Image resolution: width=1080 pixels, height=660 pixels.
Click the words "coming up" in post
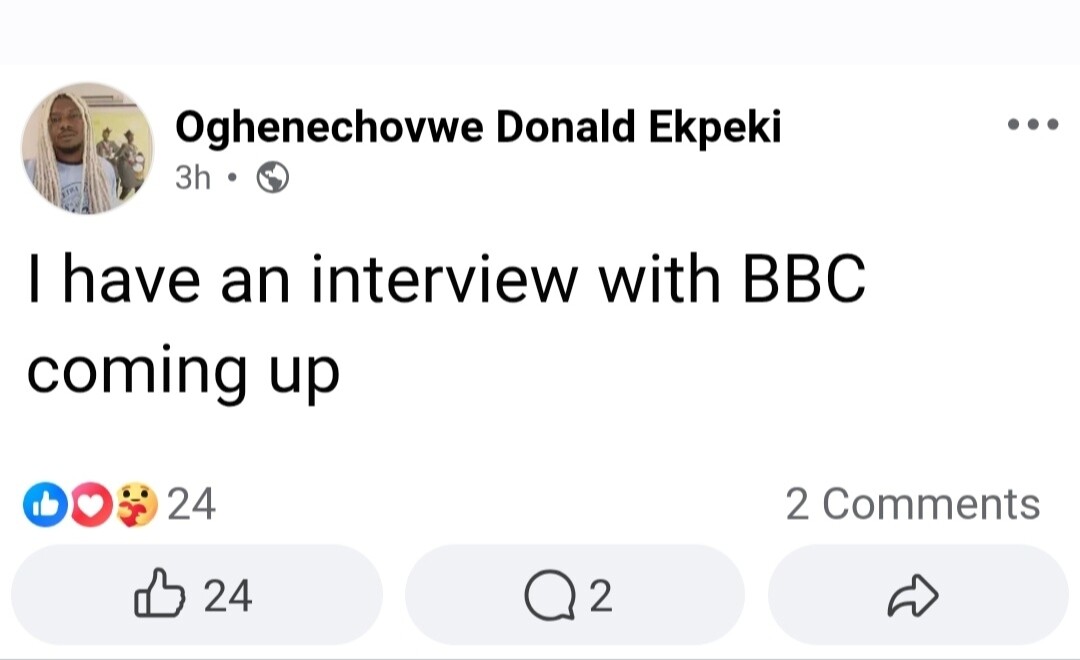183,372
